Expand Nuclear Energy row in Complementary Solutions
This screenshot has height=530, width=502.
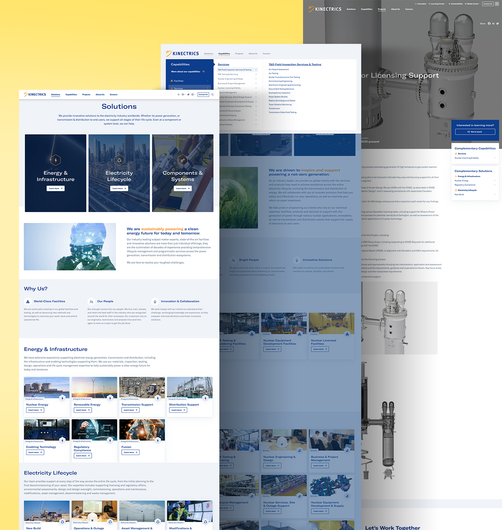tap(475, 181)
